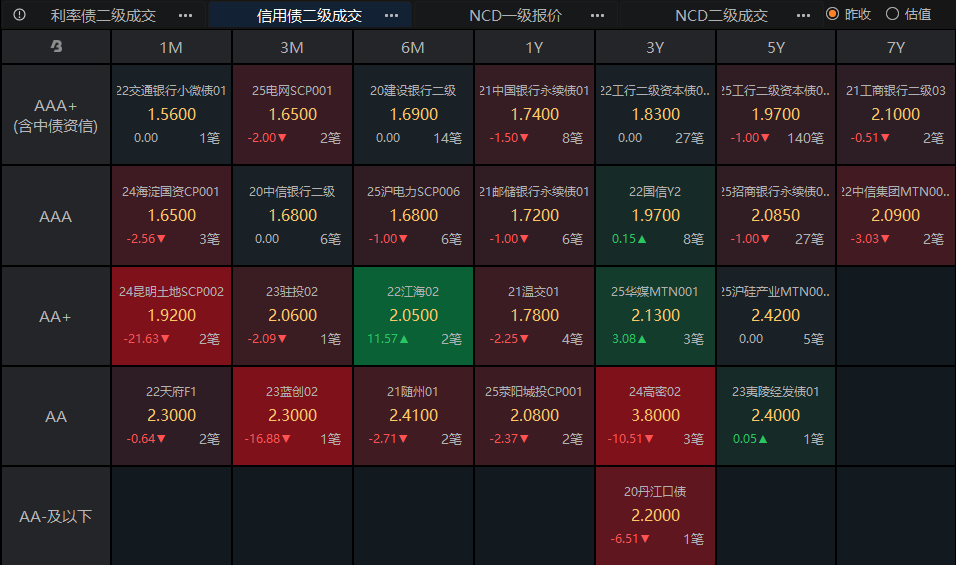This screenshot has height=565, width=956.
Task: Open the 21中国银行永续债01 cell
Action: pos(534,115)
